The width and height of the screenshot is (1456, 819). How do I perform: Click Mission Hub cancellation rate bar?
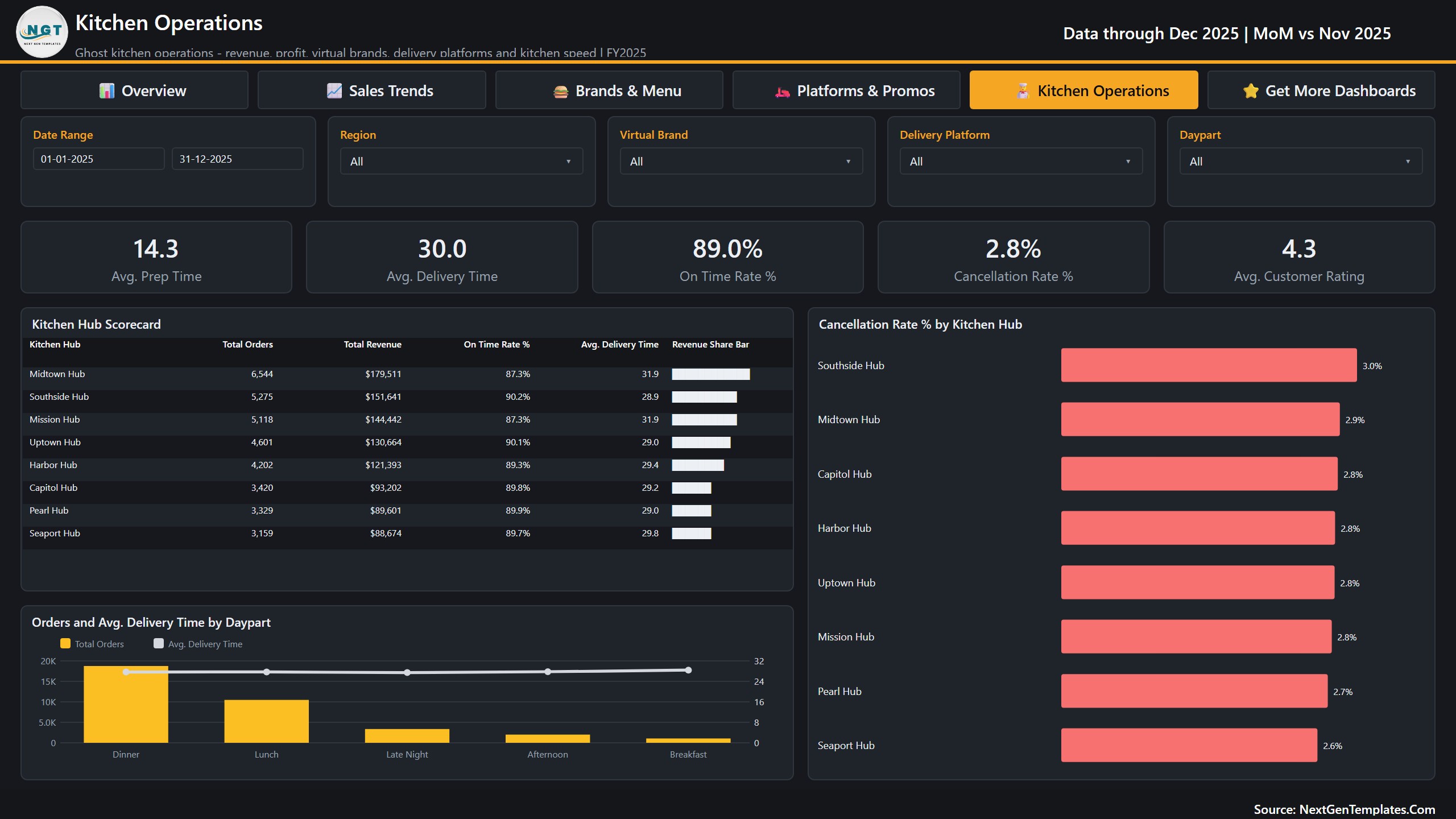tap(1196, 636)
